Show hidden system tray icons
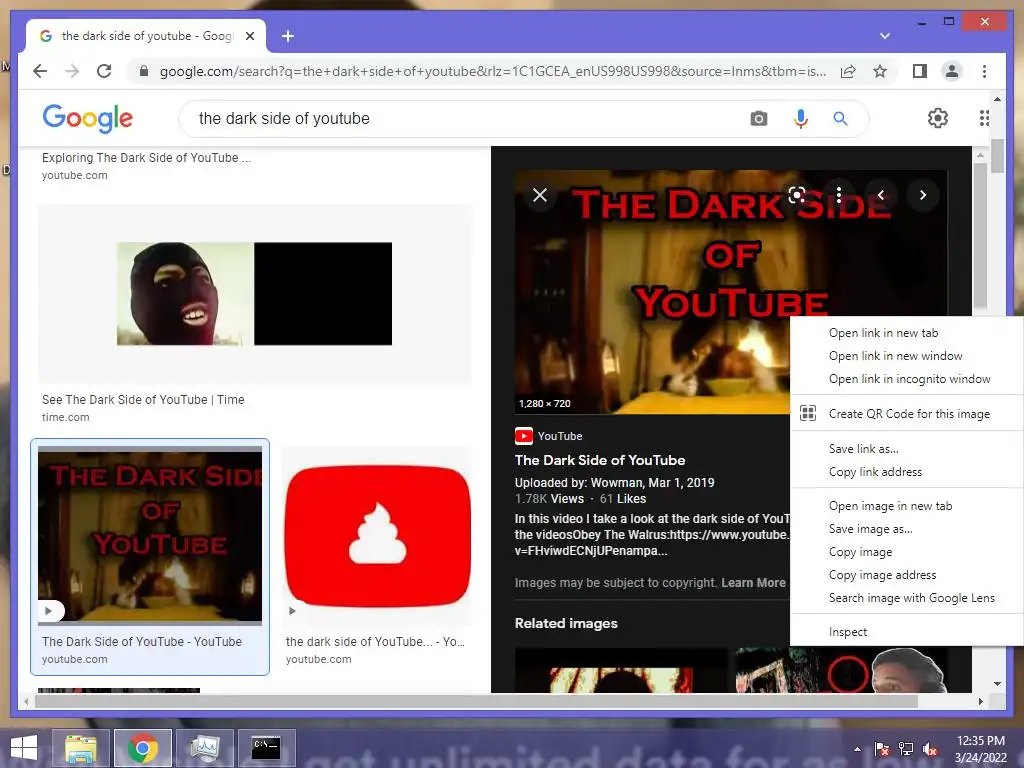The width and height of the screenshot is (1024, 768). (x=857, y=749)
